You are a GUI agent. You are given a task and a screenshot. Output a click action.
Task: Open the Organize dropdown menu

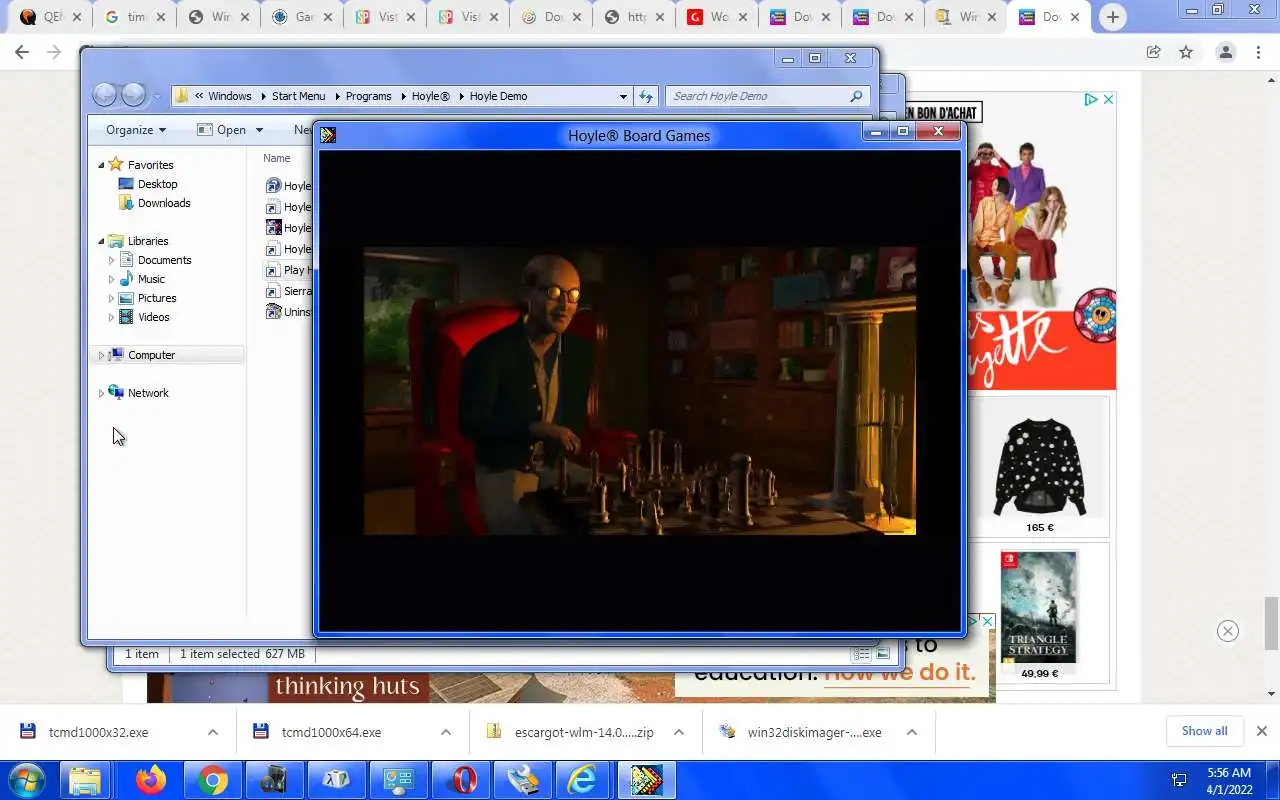pyautogui.click(x=136, y=129)
